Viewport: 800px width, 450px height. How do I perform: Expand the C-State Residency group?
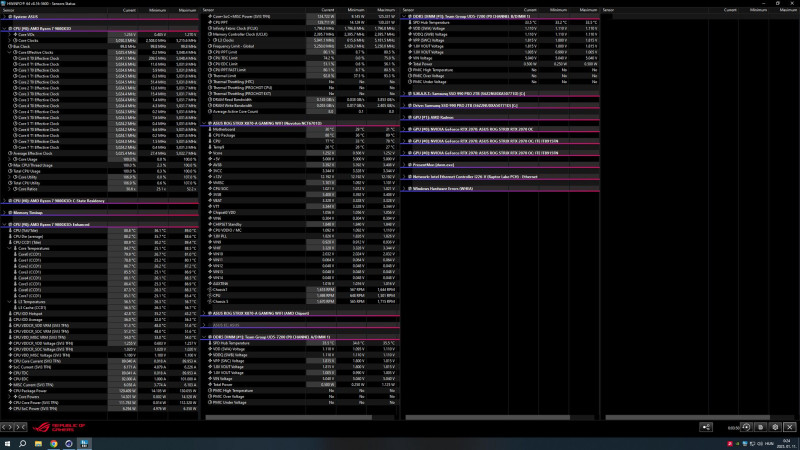click(x=5, y=201)
